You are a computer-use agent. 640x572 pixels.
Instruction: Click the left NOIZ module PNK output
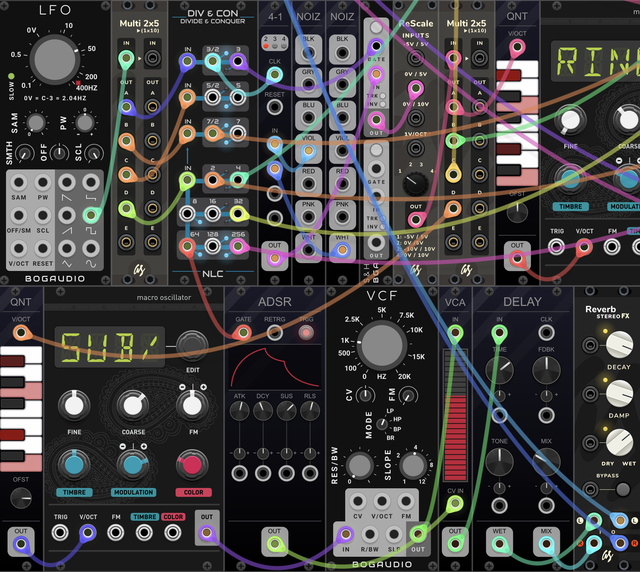[309, 217]
